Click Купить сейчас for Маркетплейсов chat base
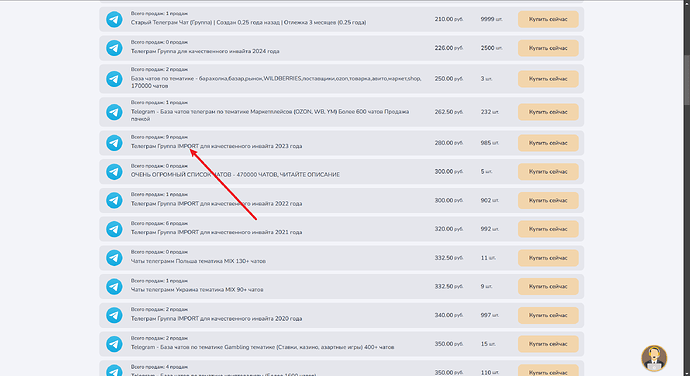 tap(548, 112)
